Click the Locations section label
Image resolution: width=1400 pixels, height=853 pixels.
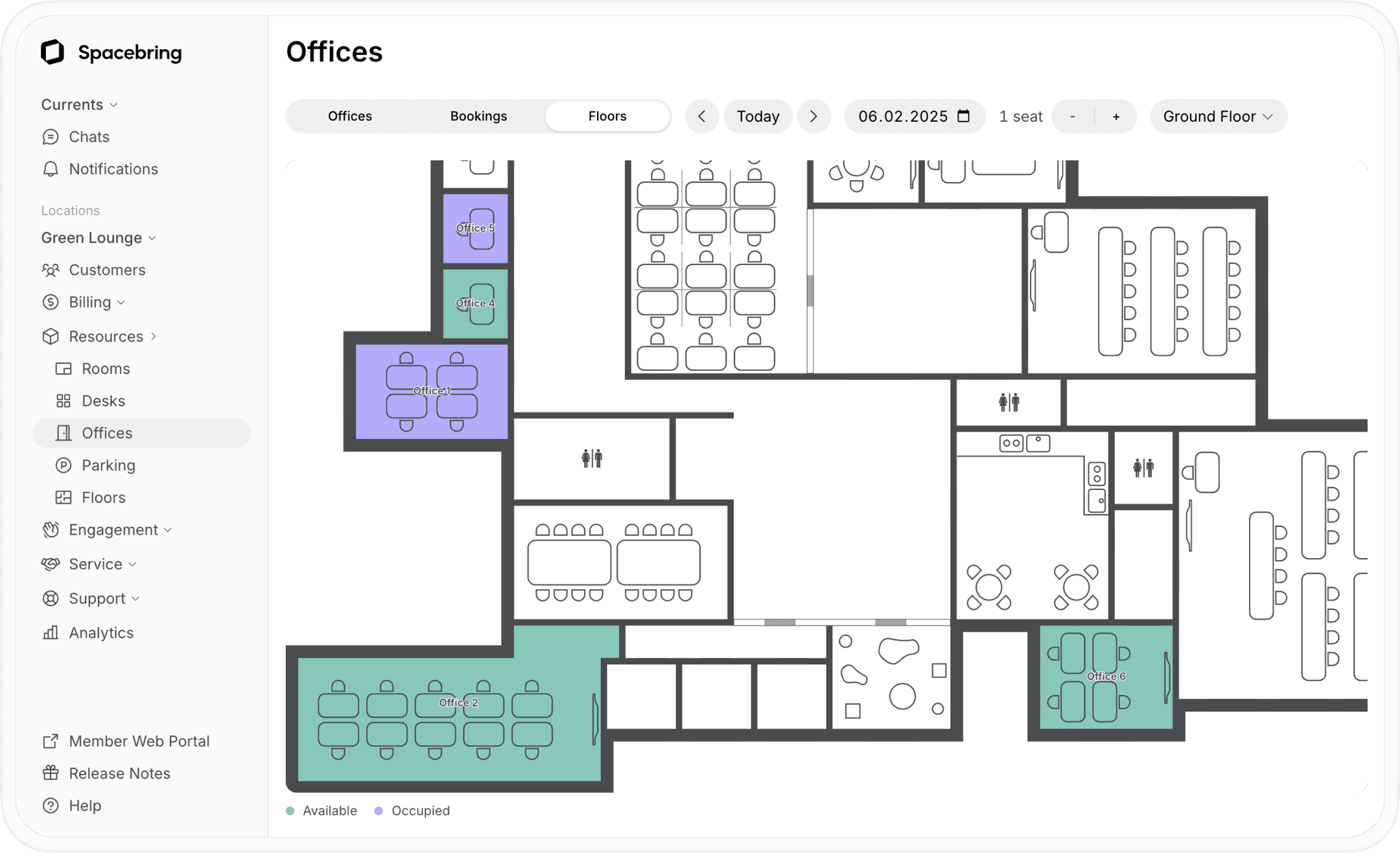click(71, 211)
